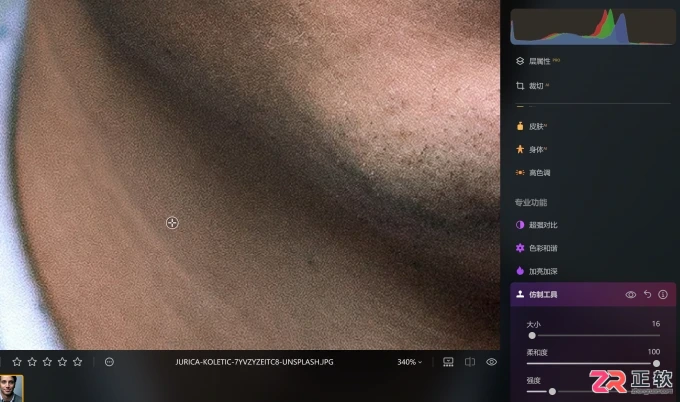This screenshot has width=680, height=402.
Task: Click the file name JURICA-KOLETIC-7YVZYZEITC8-UNSPLASH.JPG
Action: pyautogui.click(x=254, y=362)
